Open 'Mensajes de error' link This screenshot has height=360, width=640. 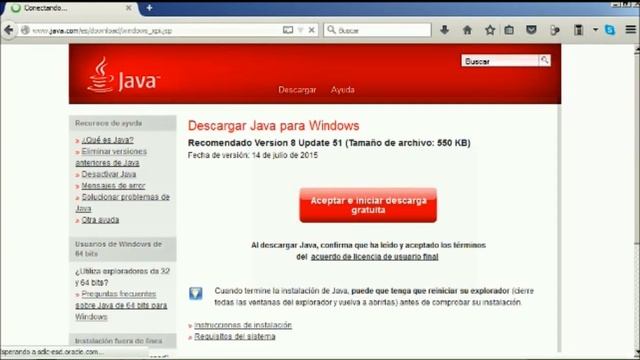click(x=113, y=186)
